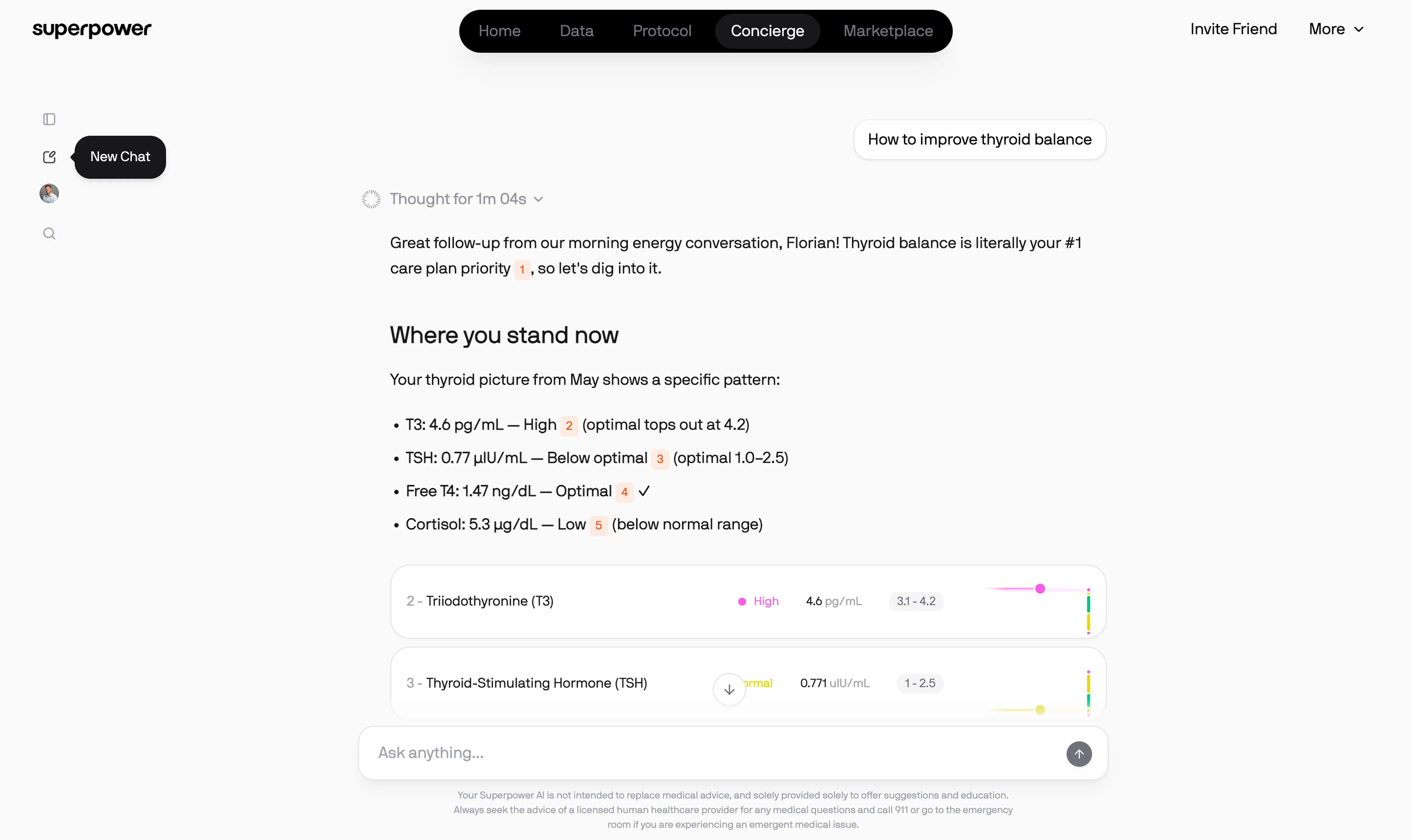Go to the Protocol tab
The width and height of the screenshot is (1412, 840).
pos(661,31)
